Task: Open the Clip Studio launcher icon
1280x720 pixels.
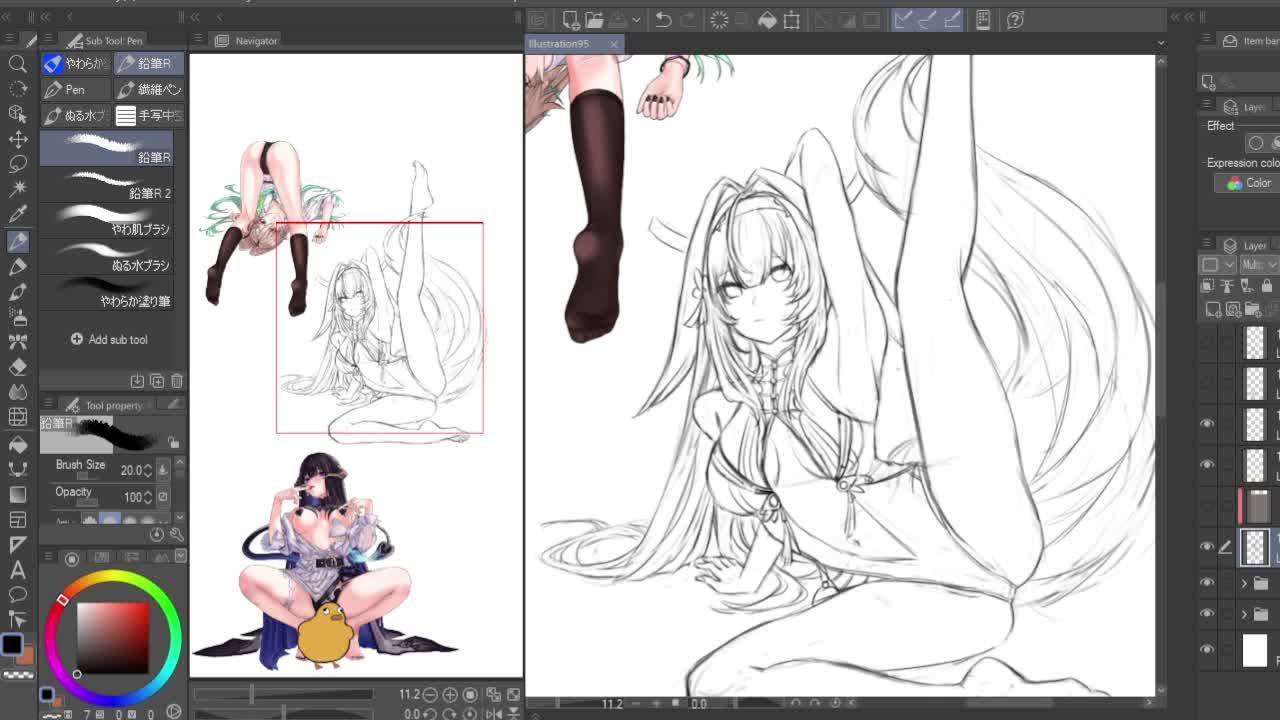Action: [538, 20]
